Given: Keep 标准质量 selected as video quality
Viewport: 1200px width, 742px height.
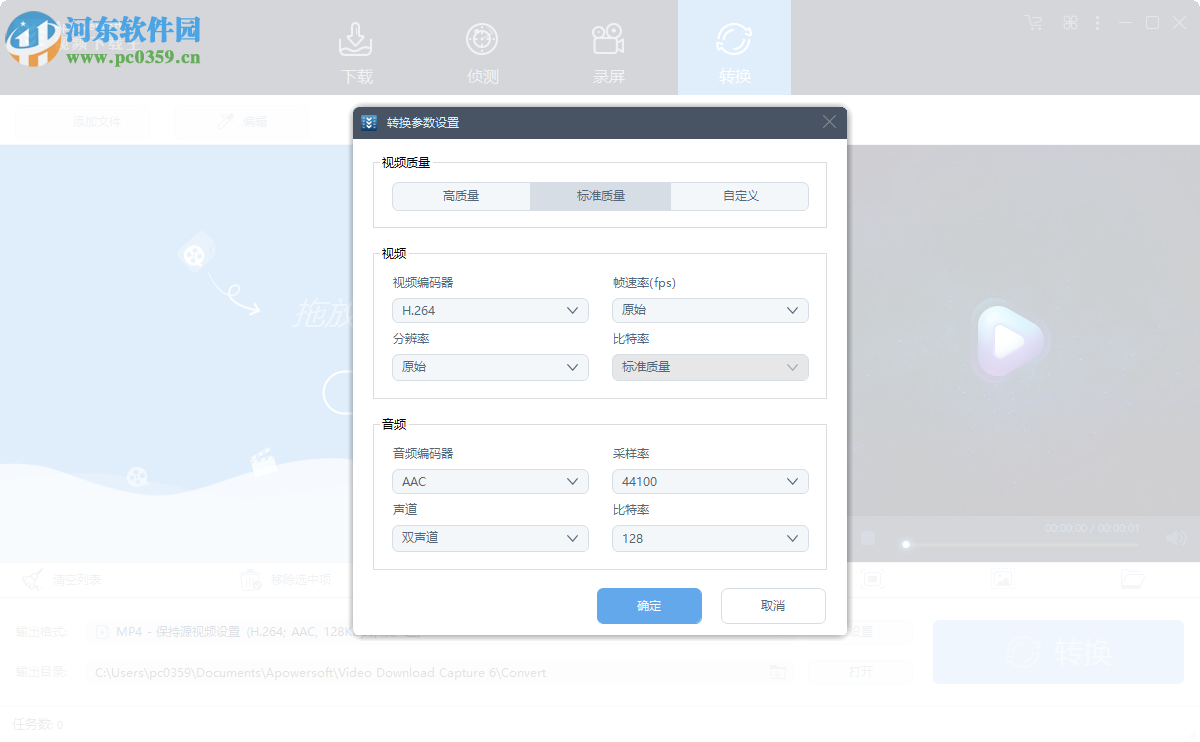Looking at the screenshot, I should coord(600,196).
